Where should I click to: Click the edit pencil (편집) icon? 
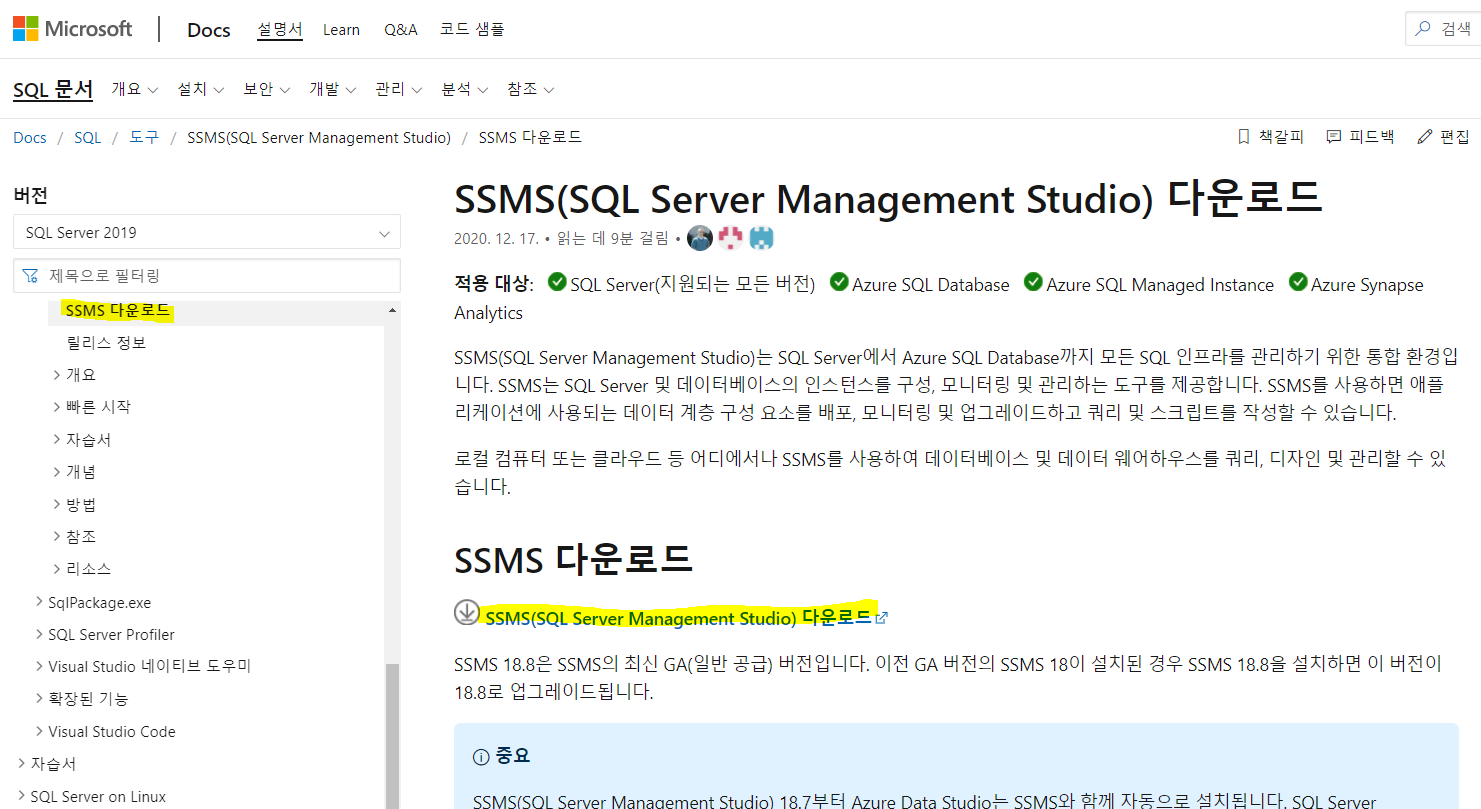1425,137
